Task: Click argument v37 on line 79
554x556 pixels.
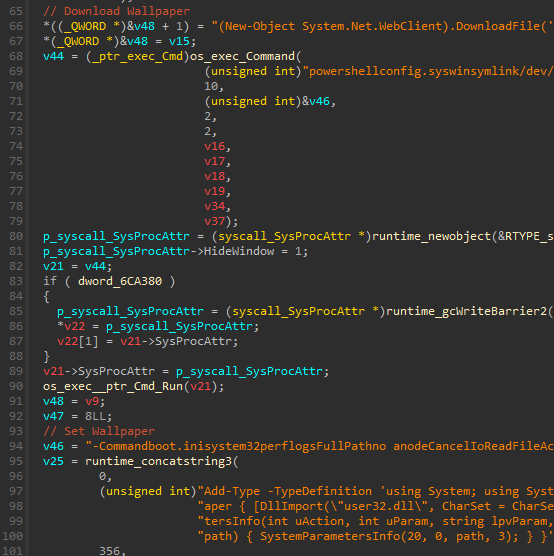Action: [215, 221]
